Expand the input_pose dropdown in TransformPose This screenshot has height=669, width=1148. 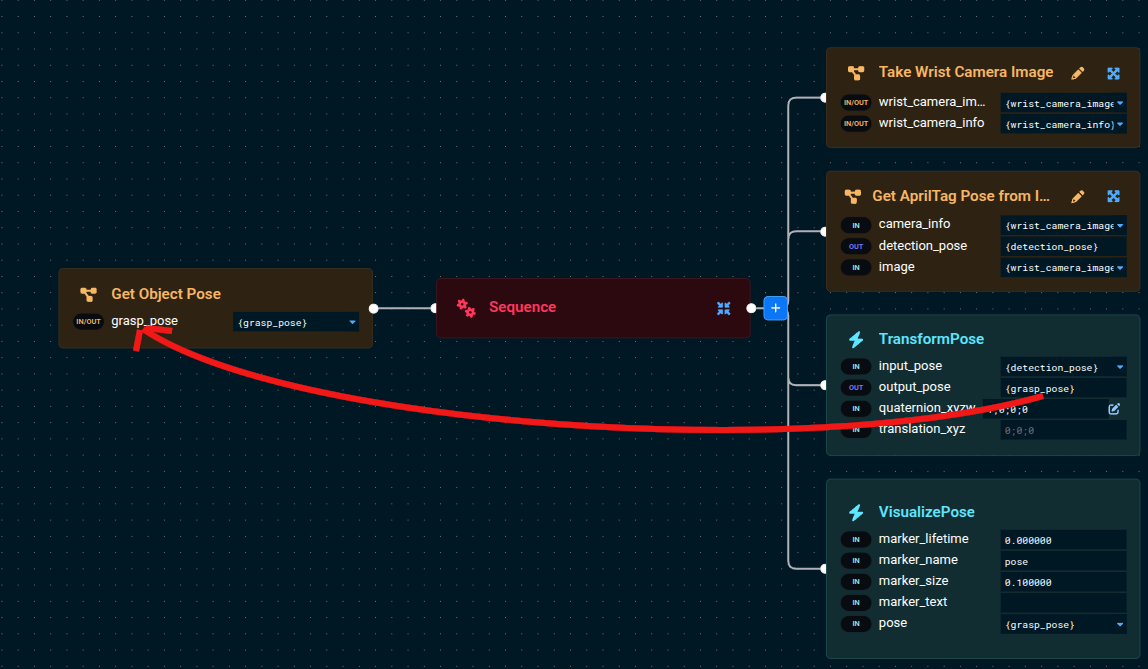(1119, 367)
